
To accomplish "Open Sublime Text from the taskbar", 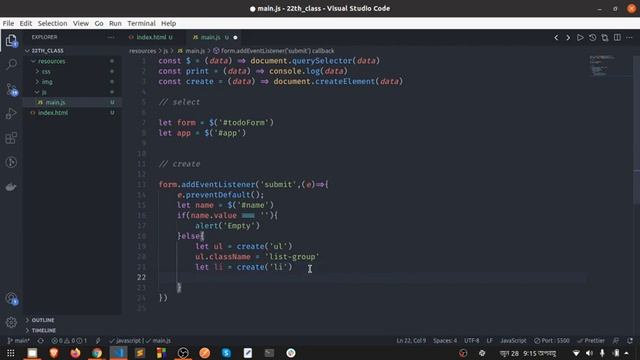I will (x=140, y=353).
